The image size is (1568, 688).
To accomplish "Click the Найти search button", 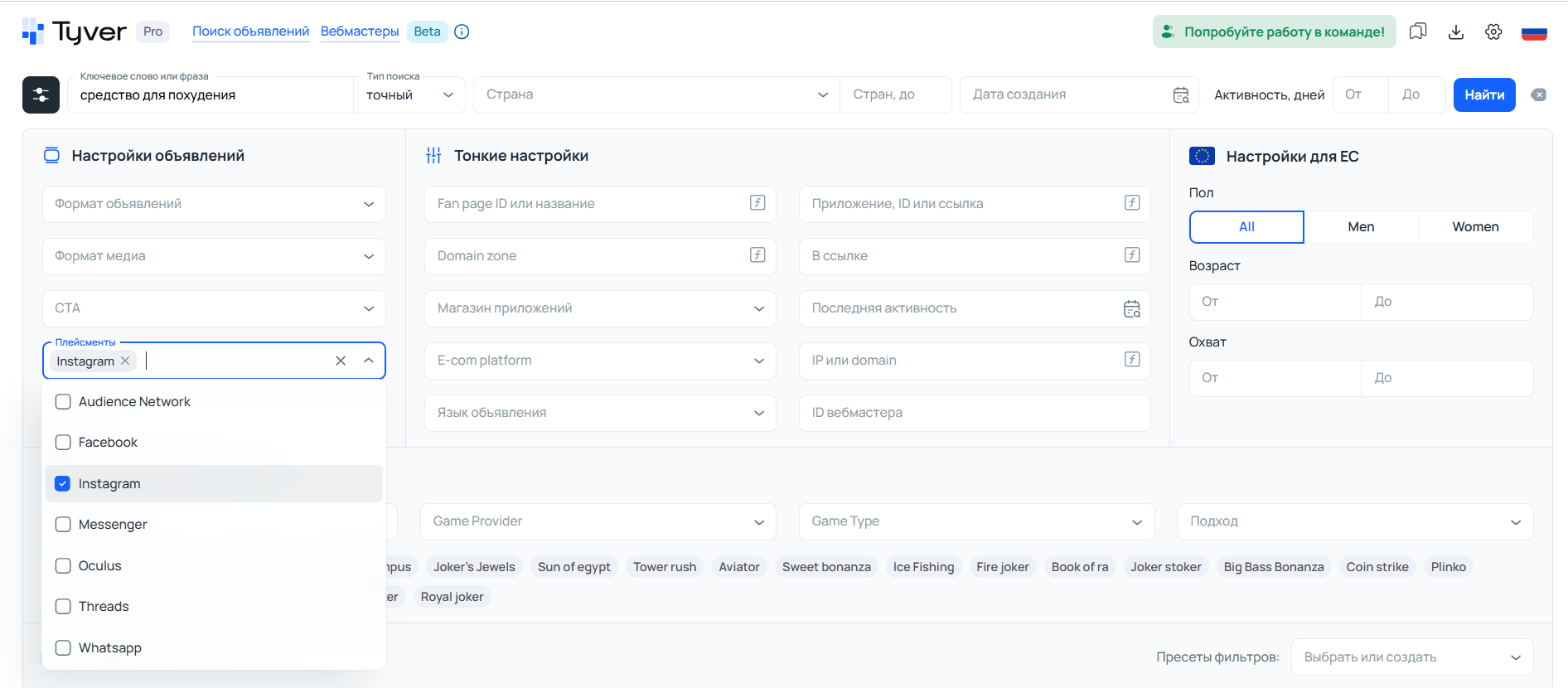I will coord(1484,95).
